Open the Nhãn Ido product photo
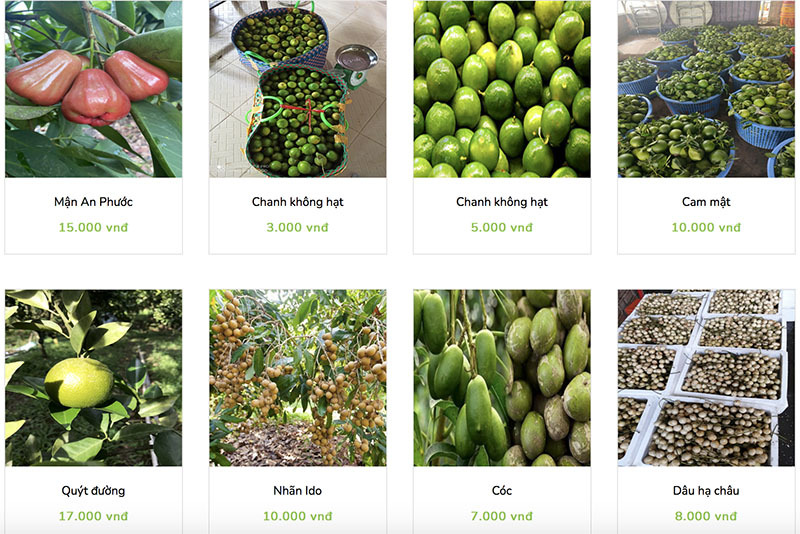 297,378
